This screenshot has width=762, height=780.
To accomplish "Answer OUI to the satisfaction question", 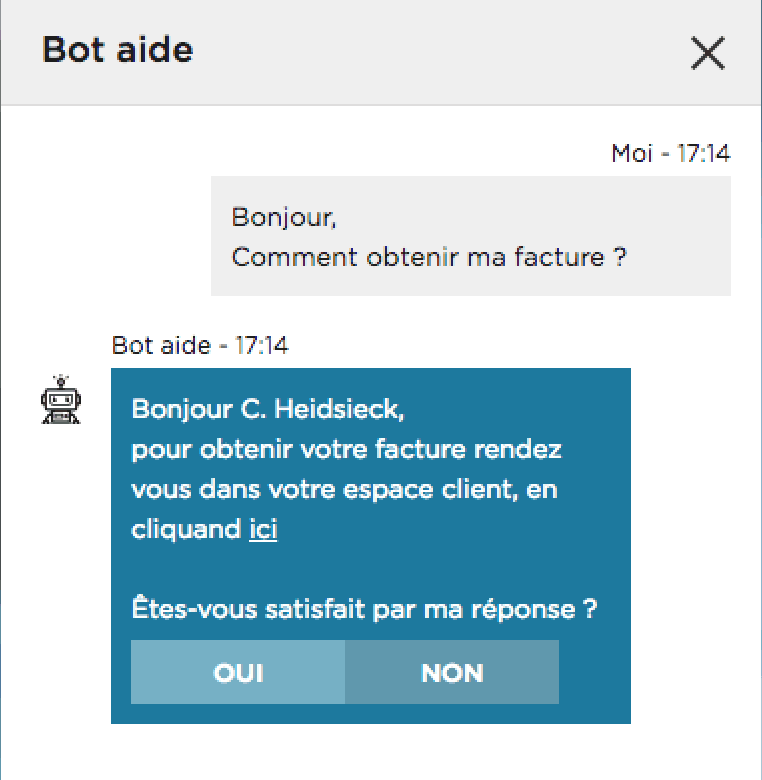I will (x=238, y=672).
